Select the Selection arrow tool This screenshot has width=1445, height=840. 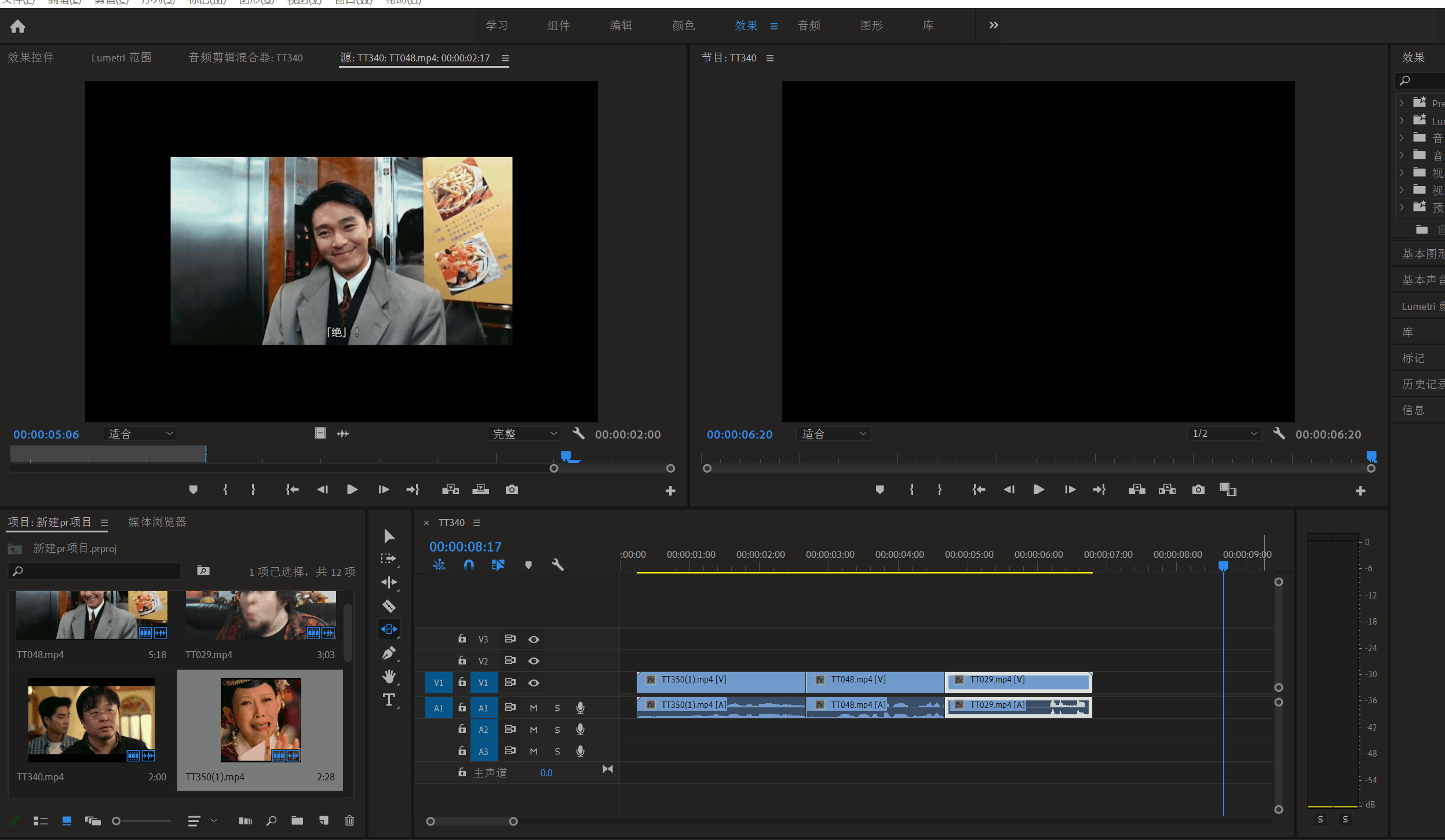(x=389, y=536)
